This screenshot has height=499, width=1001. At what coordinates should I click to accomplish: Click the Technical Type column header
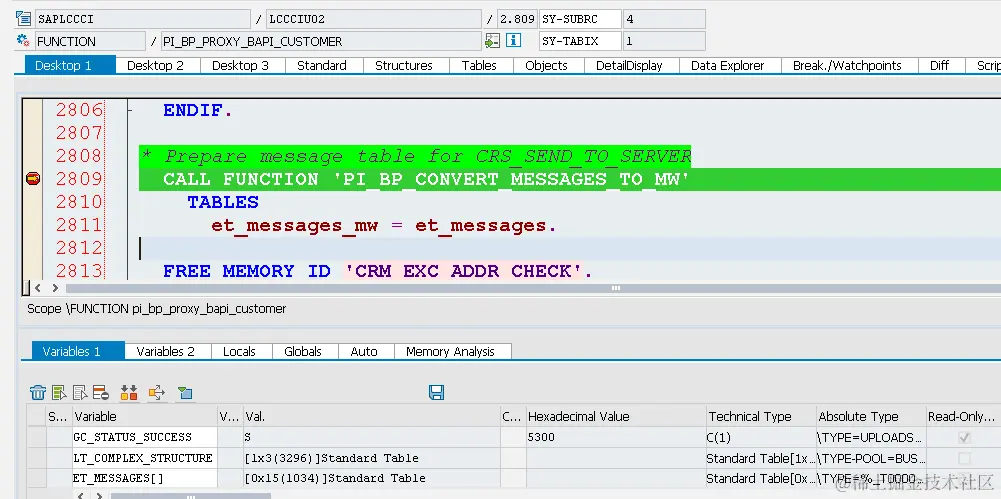coord(761,417)
